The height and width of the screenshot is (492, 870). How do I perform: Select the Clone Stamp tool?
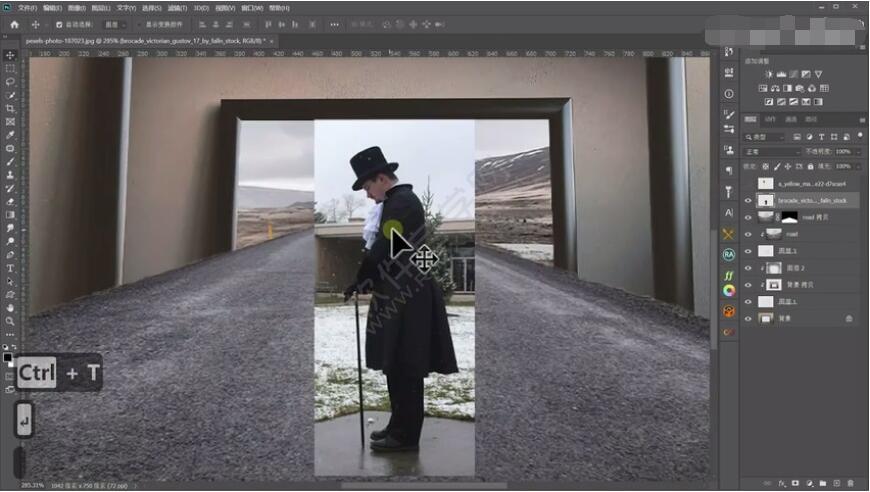point(10,175)
